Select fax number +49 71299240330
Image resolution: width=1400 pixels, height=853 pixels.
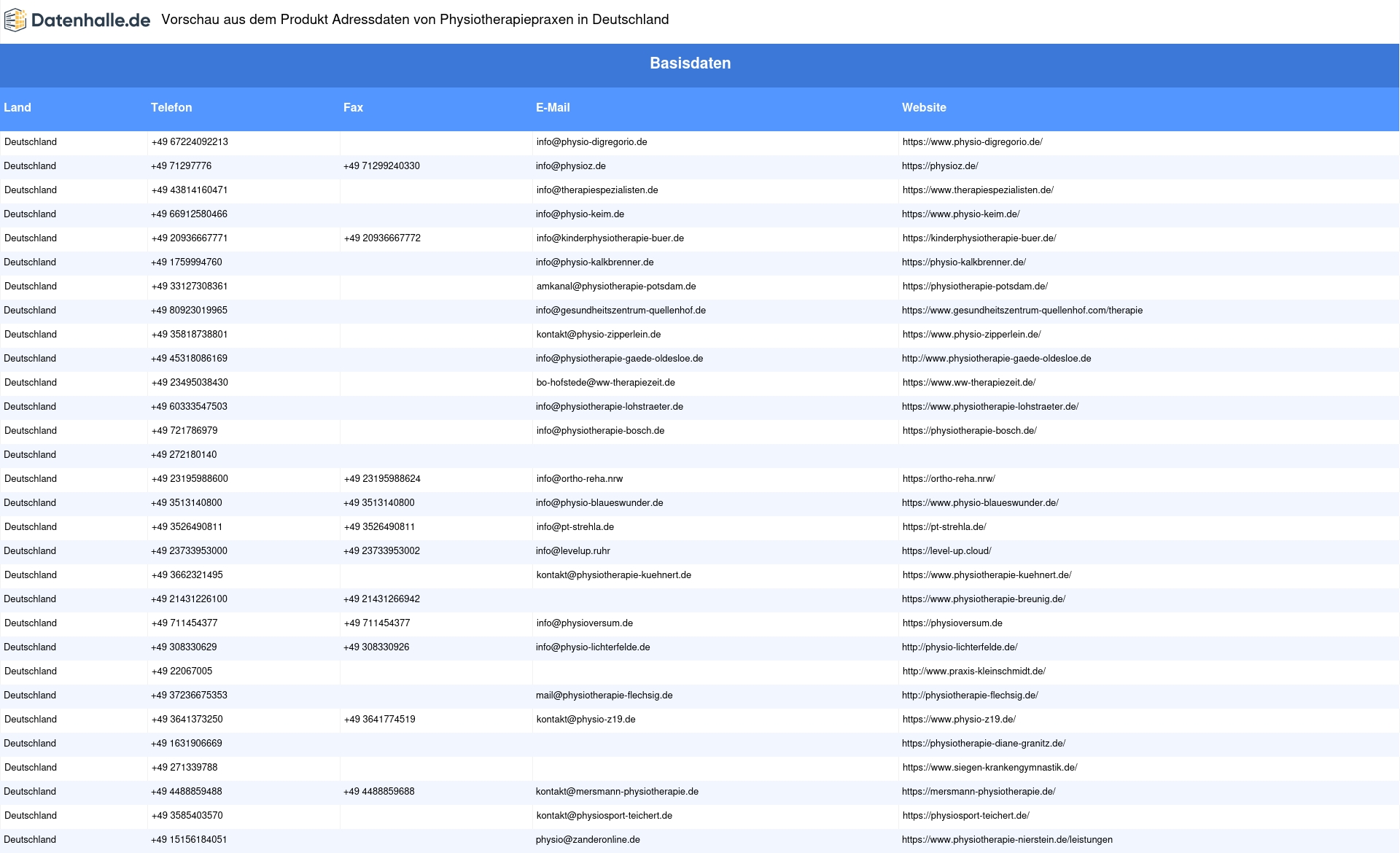click(381, 166)
